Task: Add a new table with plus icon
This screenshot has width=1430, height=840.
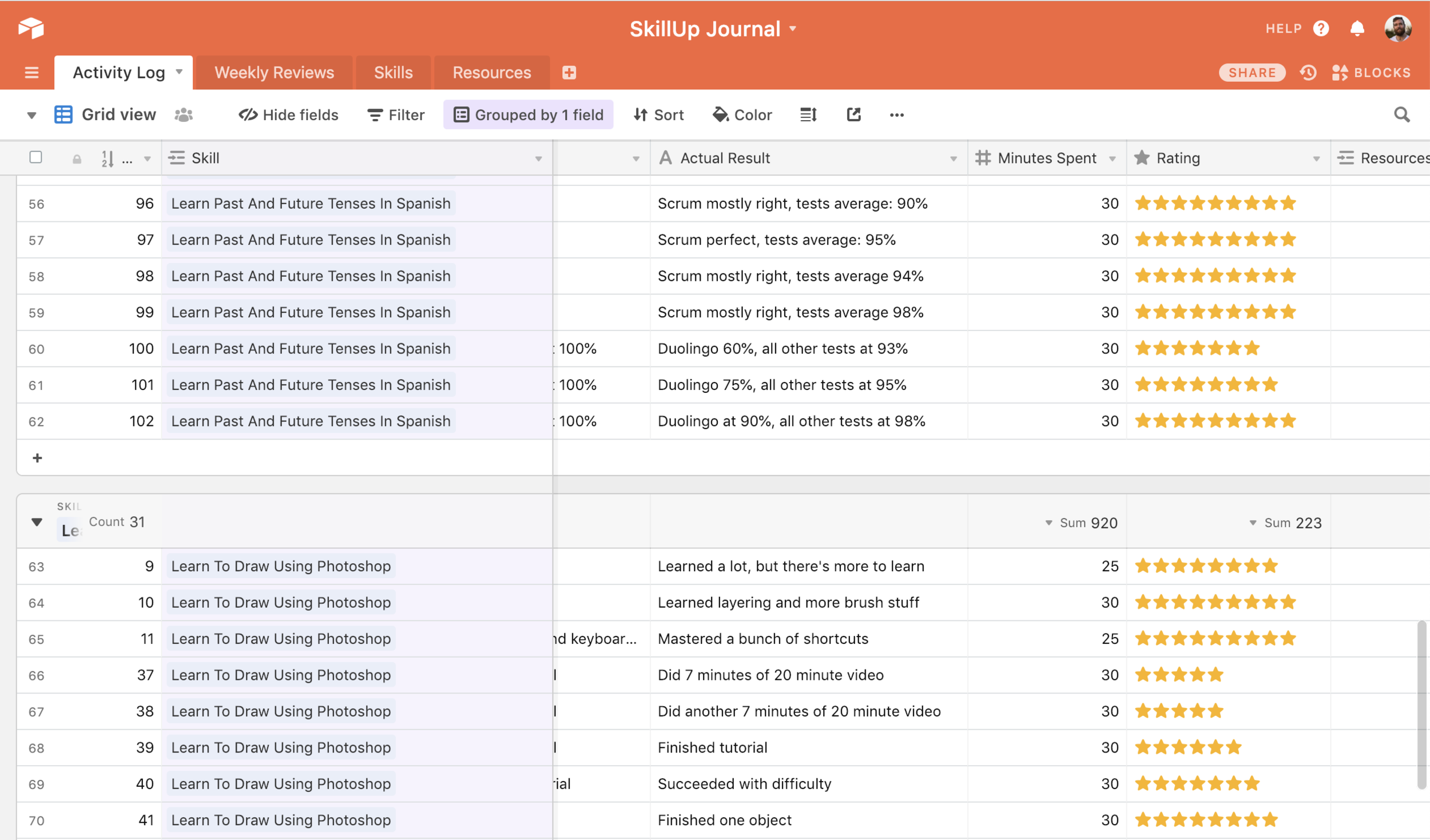Action: point(569,73)
